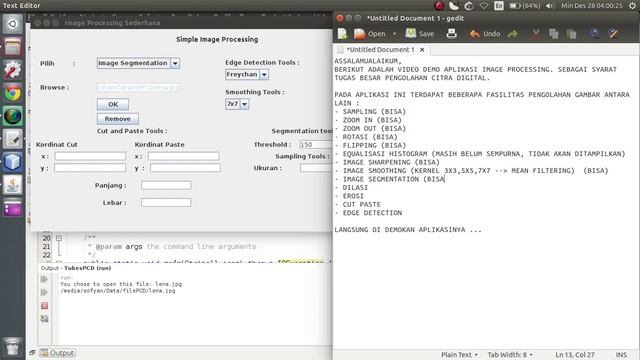Open the Files manager from launcher
The width and height of the screenshot is (640, 360).
(x=13, y=47)
